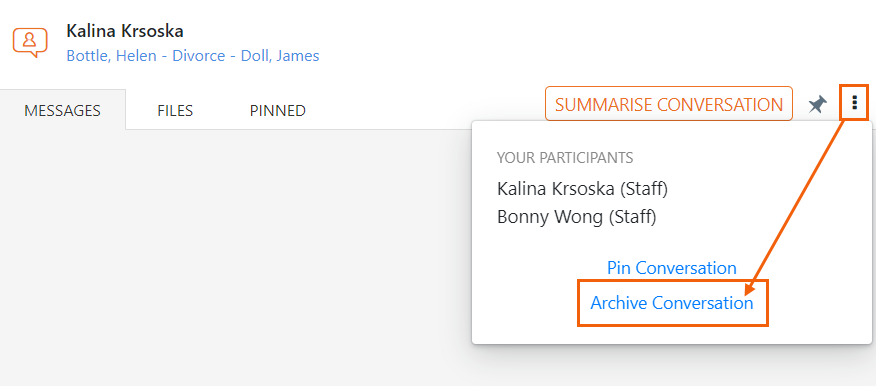Click the white header area beside the title
The width and height of the screenshot is (876, 386).
559,42
